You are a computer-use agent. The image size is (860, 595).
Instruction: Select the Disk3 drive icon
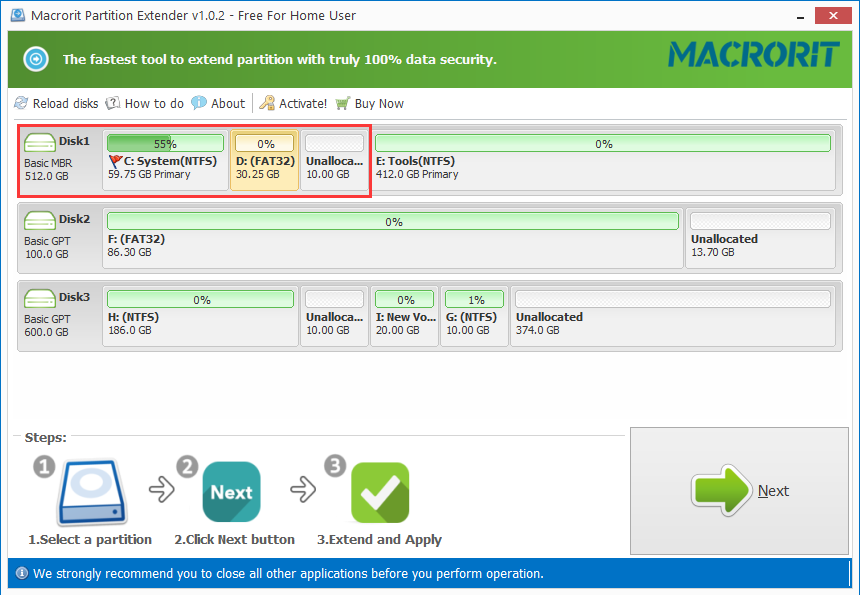pyautogui.click(x=41, y=298)
